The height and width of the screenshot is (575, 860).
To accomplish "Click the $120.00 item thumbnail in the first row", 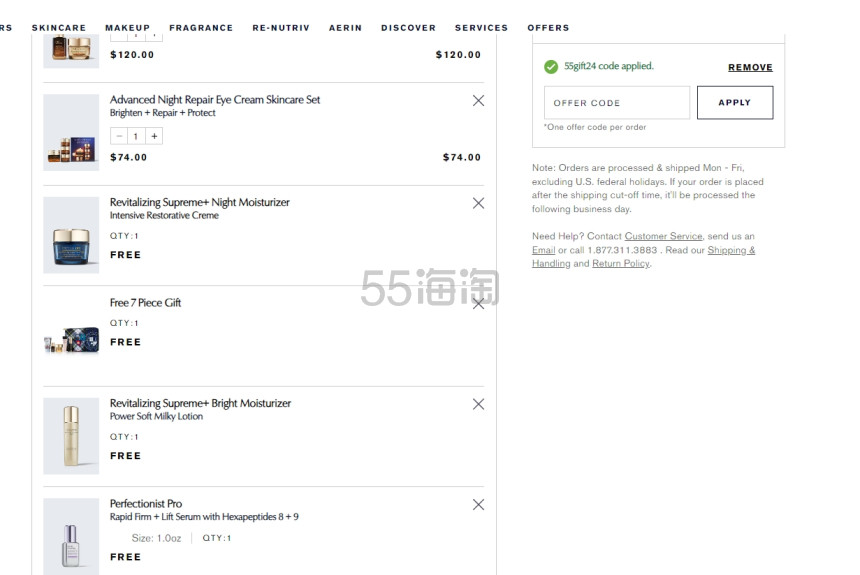I will coord(71,50).
